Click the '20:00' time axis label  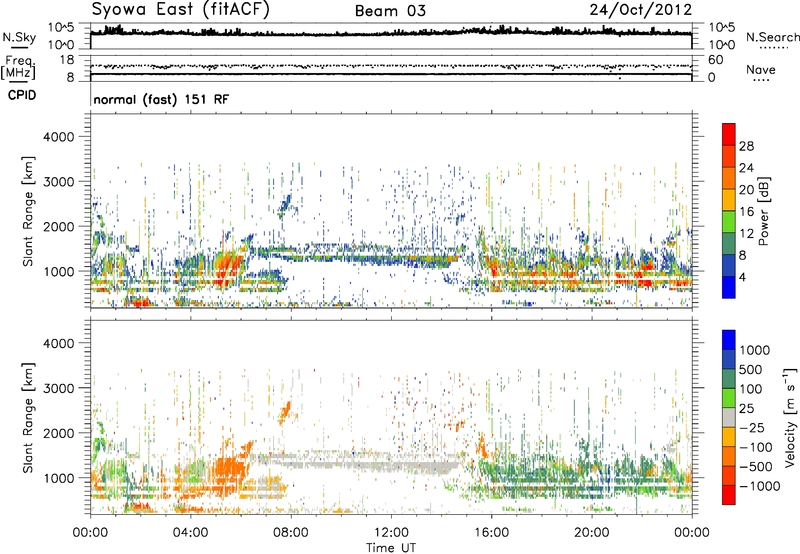pyautogui.click(x=592, y=533)
